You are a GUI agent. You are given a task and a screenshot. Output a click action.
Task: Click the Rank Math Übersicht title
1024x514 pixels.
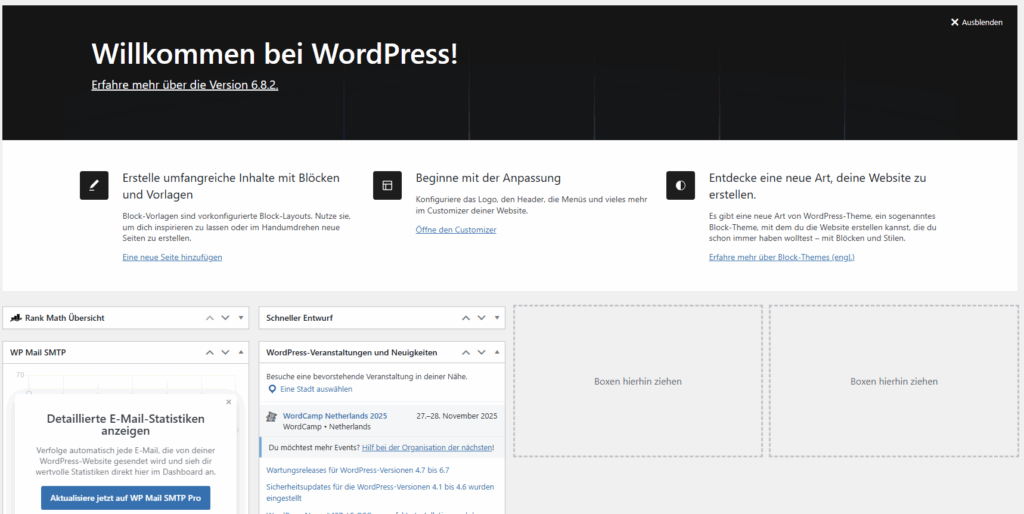pyautogui.click(x=65, y=318)
